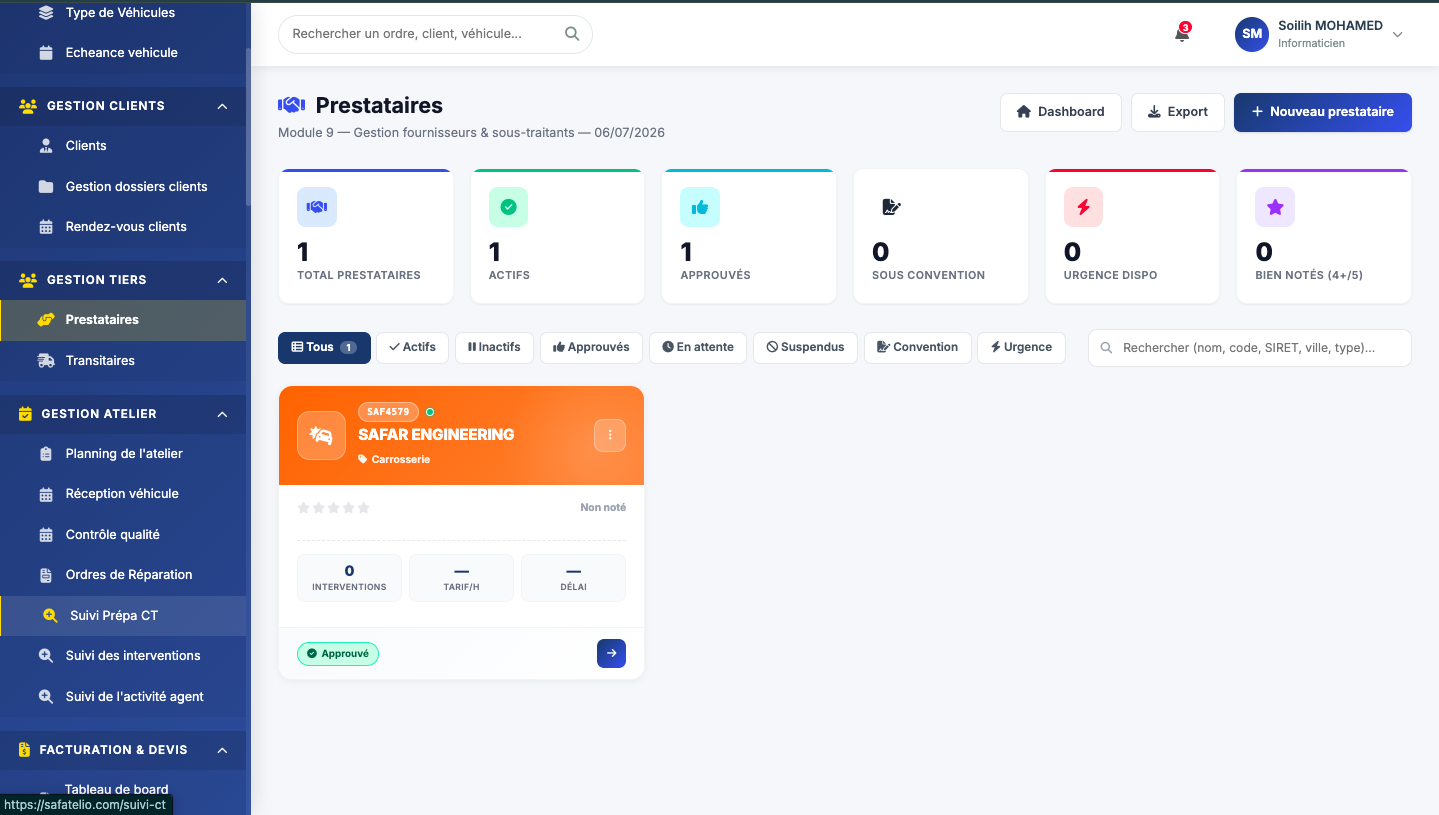The image size is (1439, 815).
Task: Filter by Actifs
Action: pos(412,347)
